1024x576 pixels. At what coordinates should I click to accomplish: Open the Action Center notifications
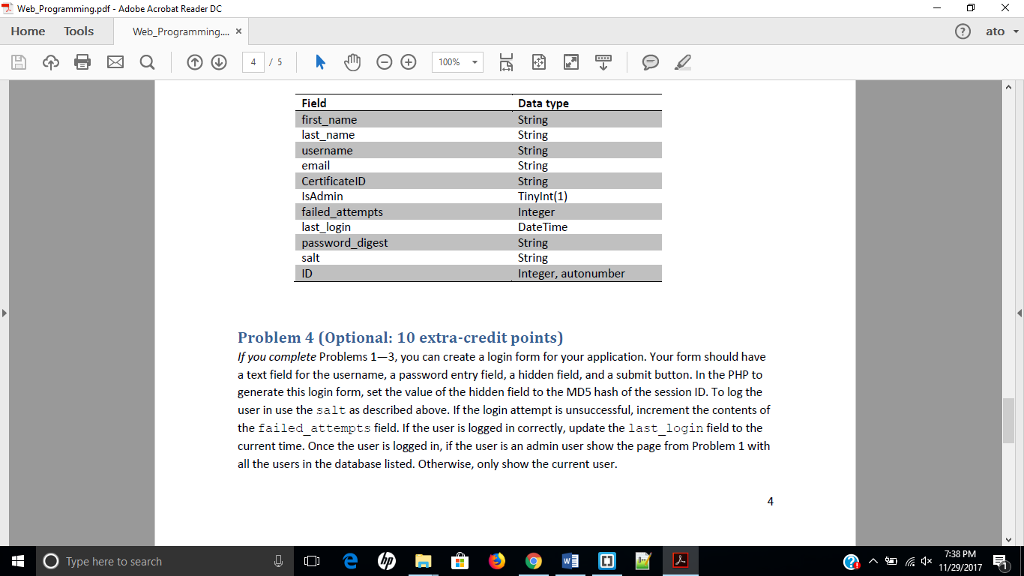pyautogui.click(x=1001, y=561)
